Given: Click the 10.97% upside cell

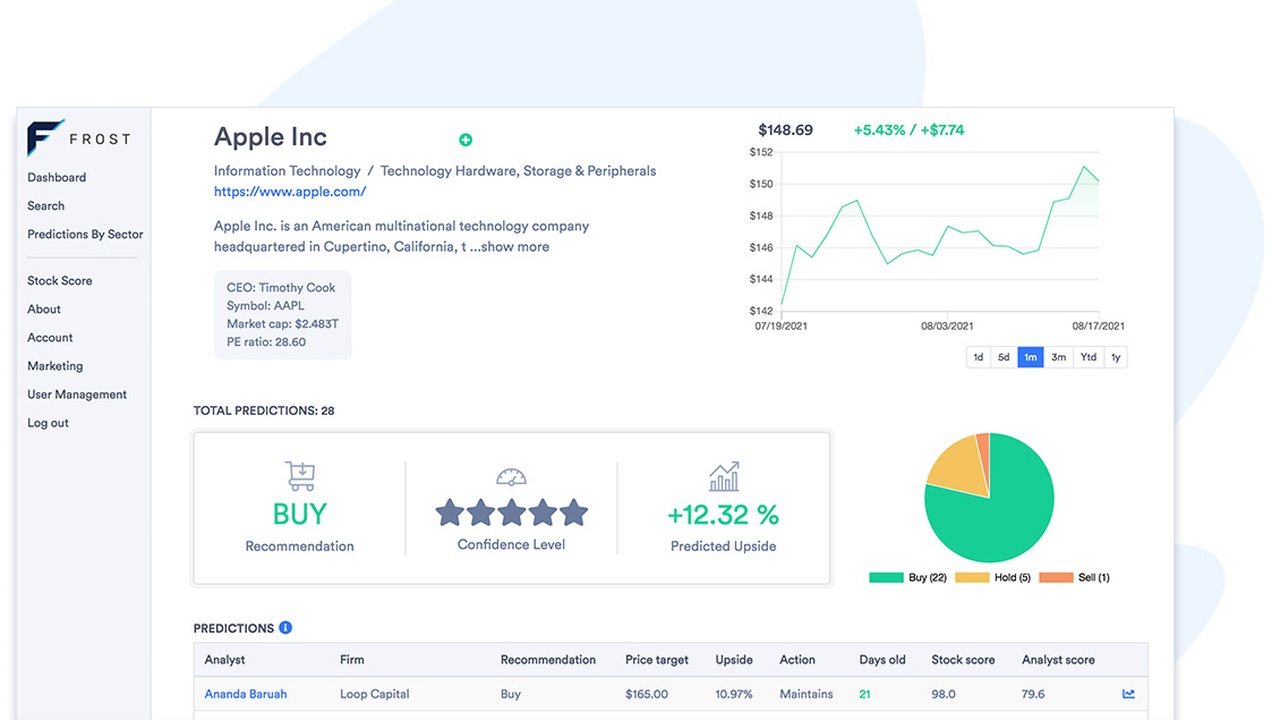Looking at the screenshot, I should click(x=734, y=694).
